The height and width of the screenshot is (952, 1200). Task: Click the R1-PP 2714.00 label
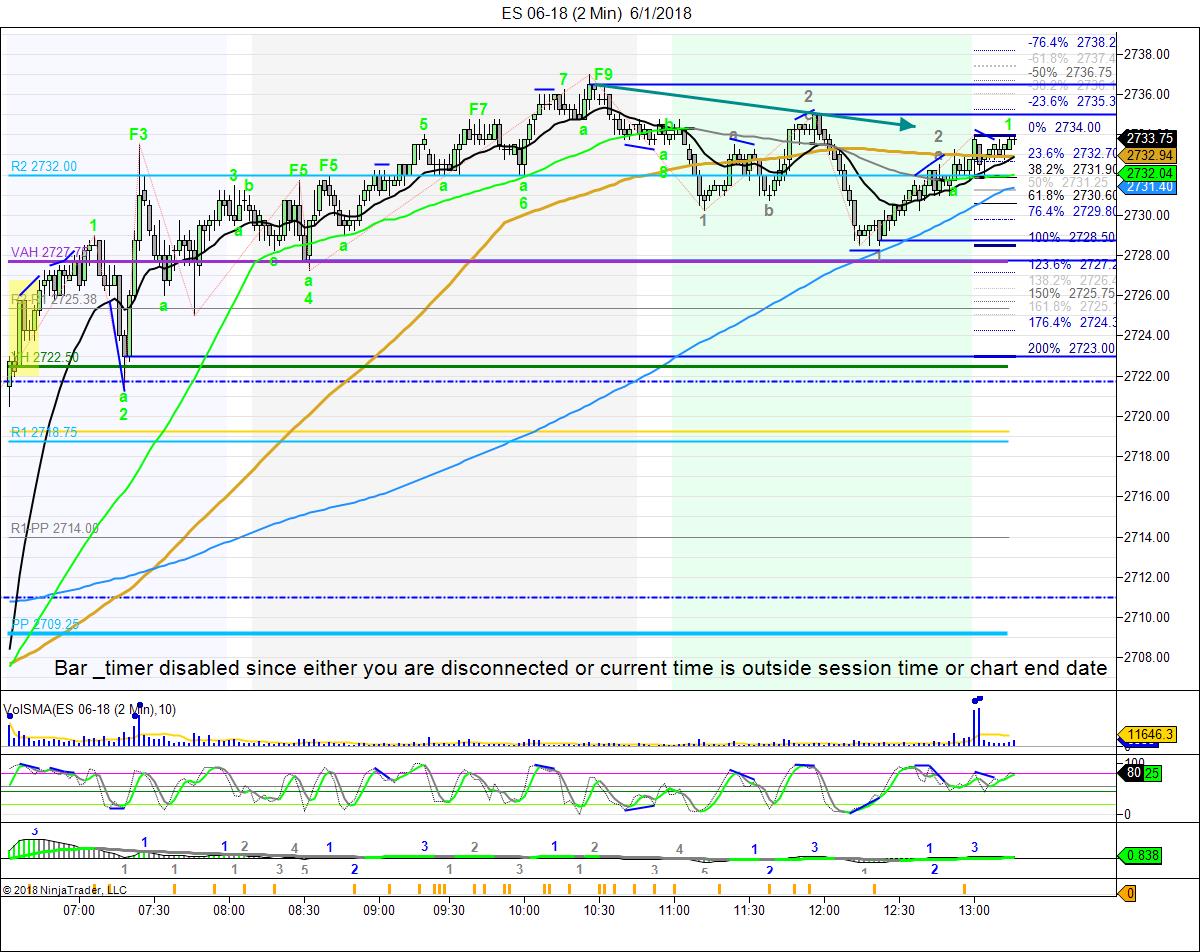point(55,528)
